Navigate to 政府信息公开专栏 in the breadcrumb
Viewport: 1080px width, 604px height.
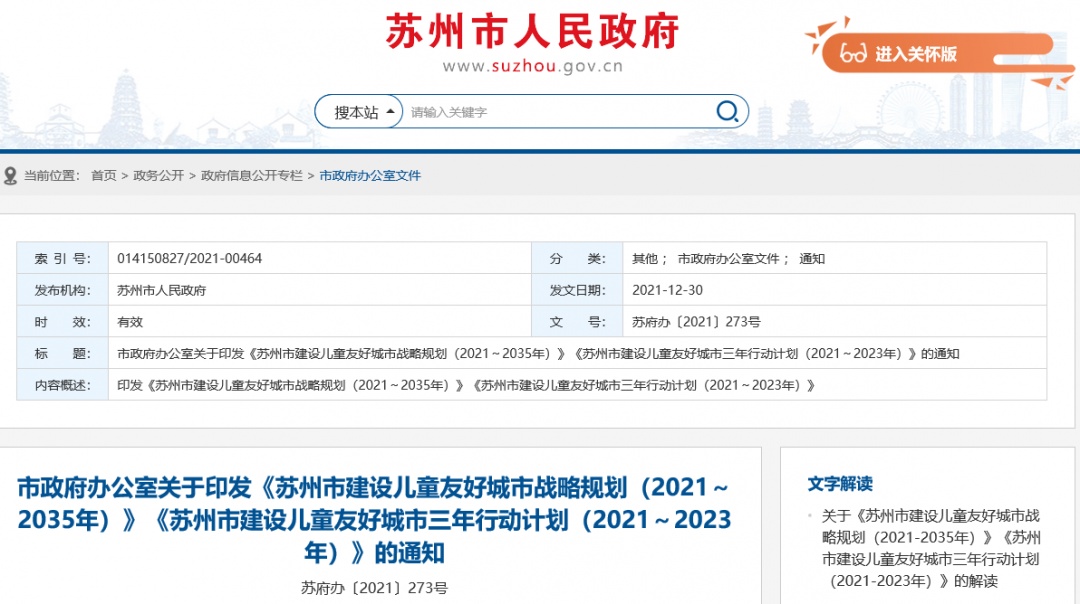tap(251, 176)
